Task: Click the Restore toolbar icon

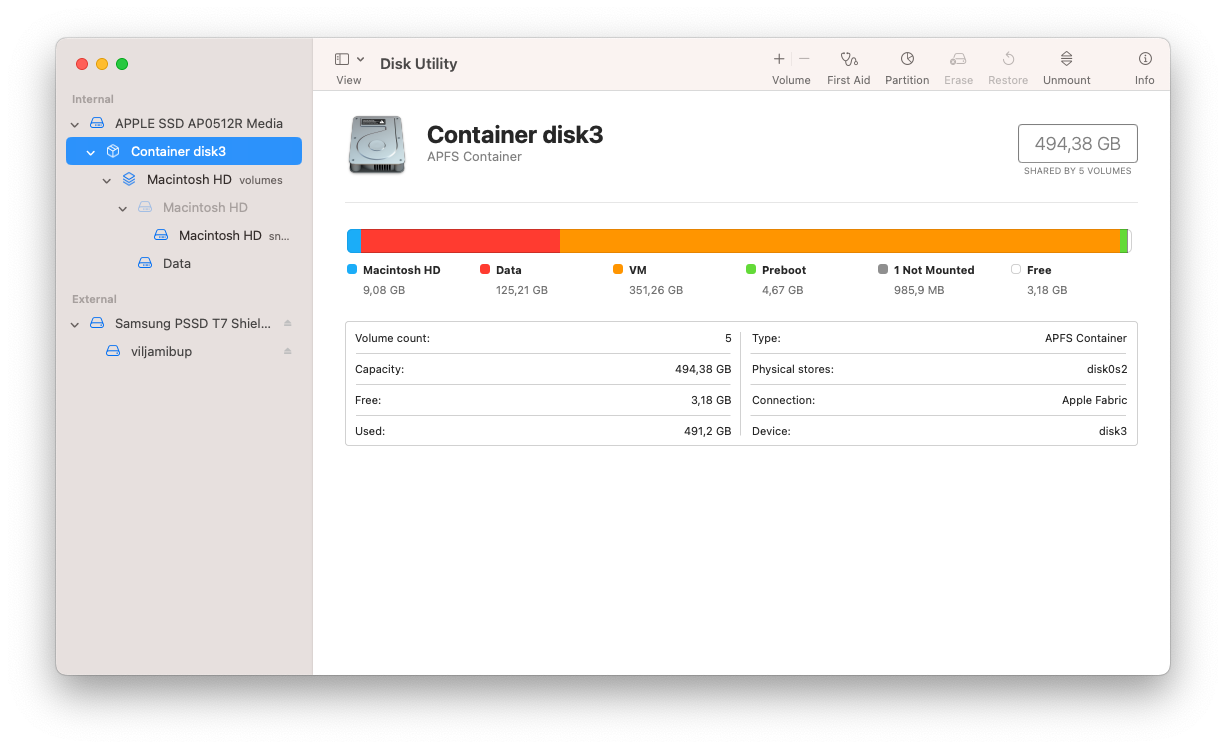Action: (x=1008, y=59)
